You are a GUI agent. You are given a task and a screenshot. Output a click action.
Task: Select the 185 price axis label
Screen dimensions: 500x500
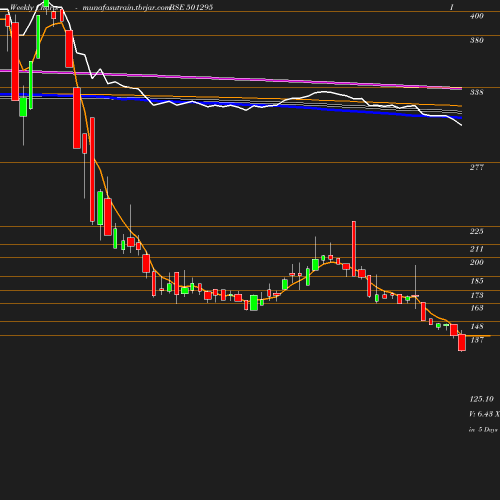[476, 281]
